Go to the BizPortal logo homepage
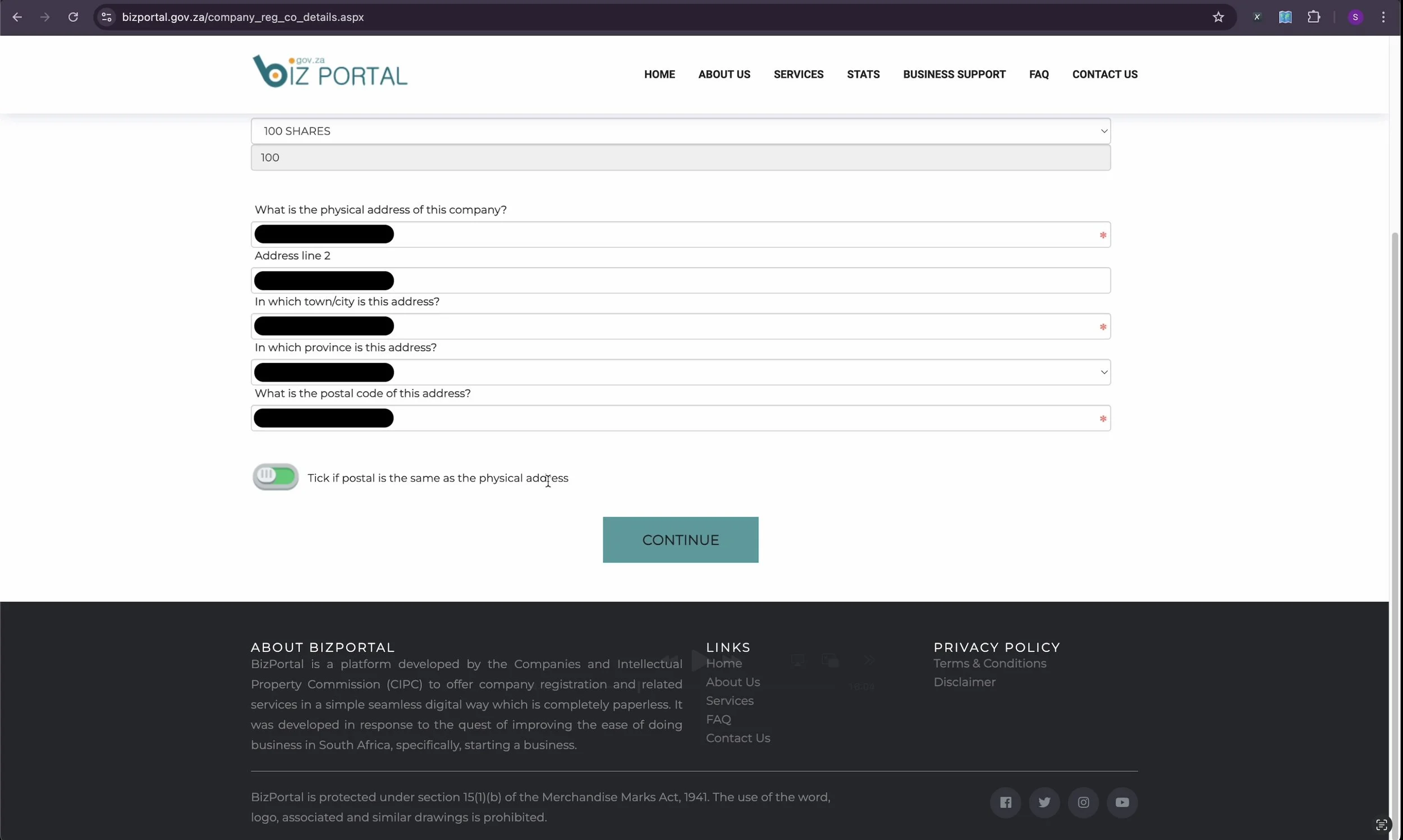The width and height of the screenshot is (1403, 840). point(329,72)
